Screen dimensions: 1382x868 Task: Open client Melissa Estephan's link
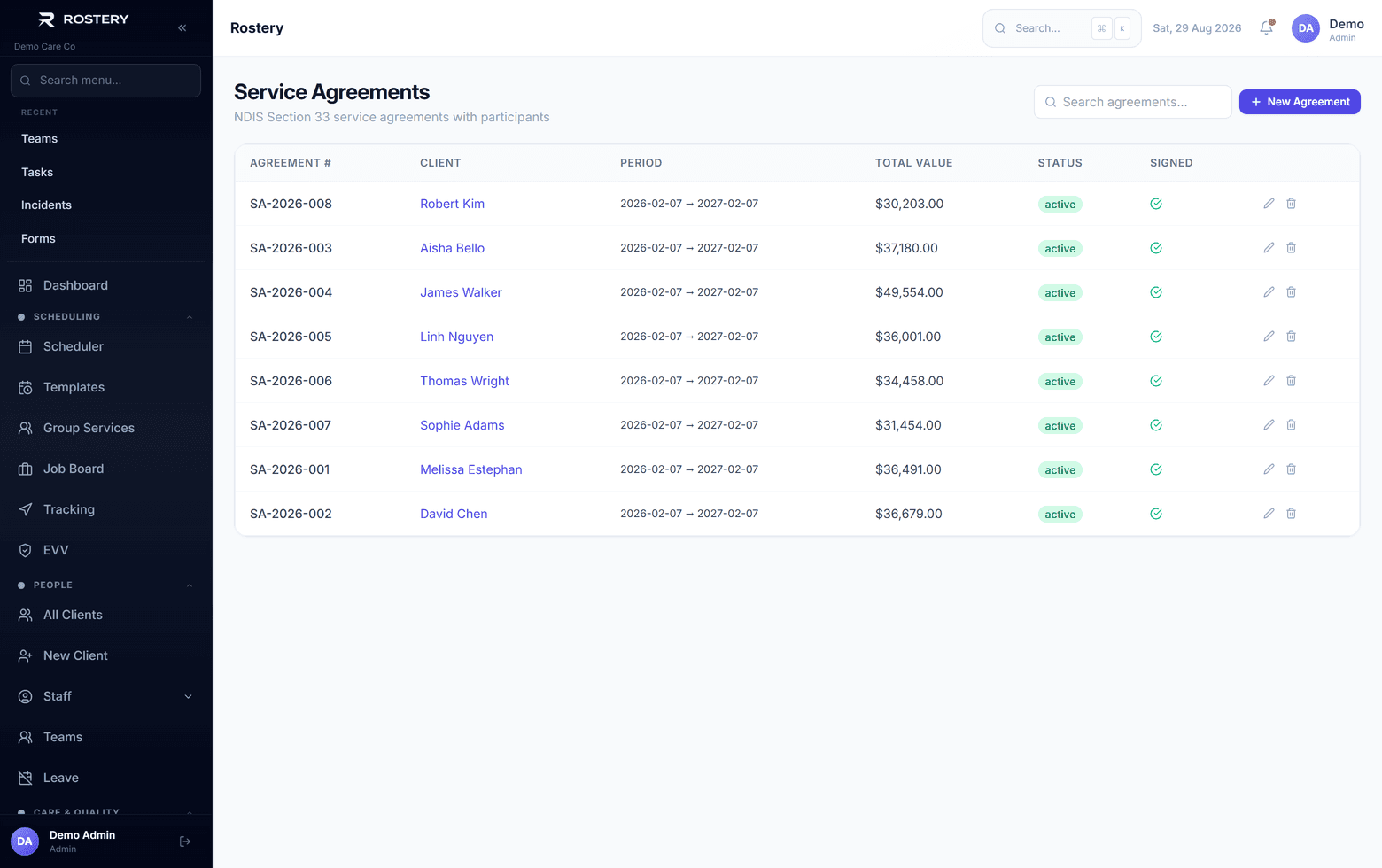click(470, 469)
